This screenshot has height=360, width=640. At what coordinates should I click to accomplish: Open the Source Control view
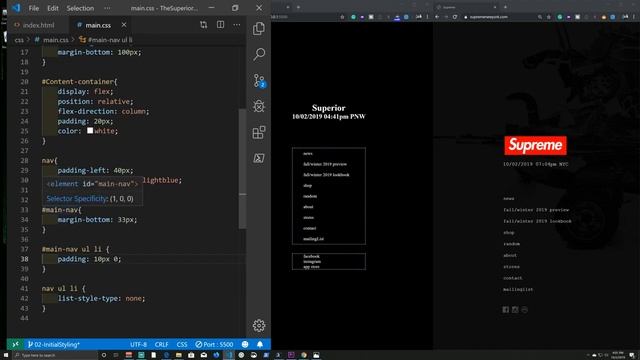pos(259,80)
